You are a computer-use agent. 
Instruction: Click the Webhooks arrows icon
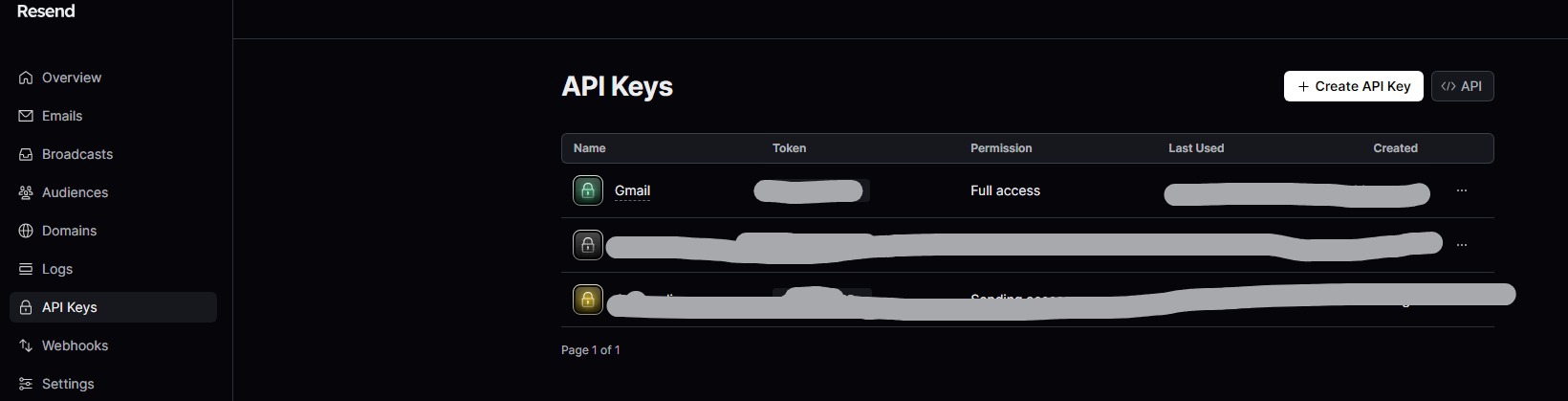point(26,345)
